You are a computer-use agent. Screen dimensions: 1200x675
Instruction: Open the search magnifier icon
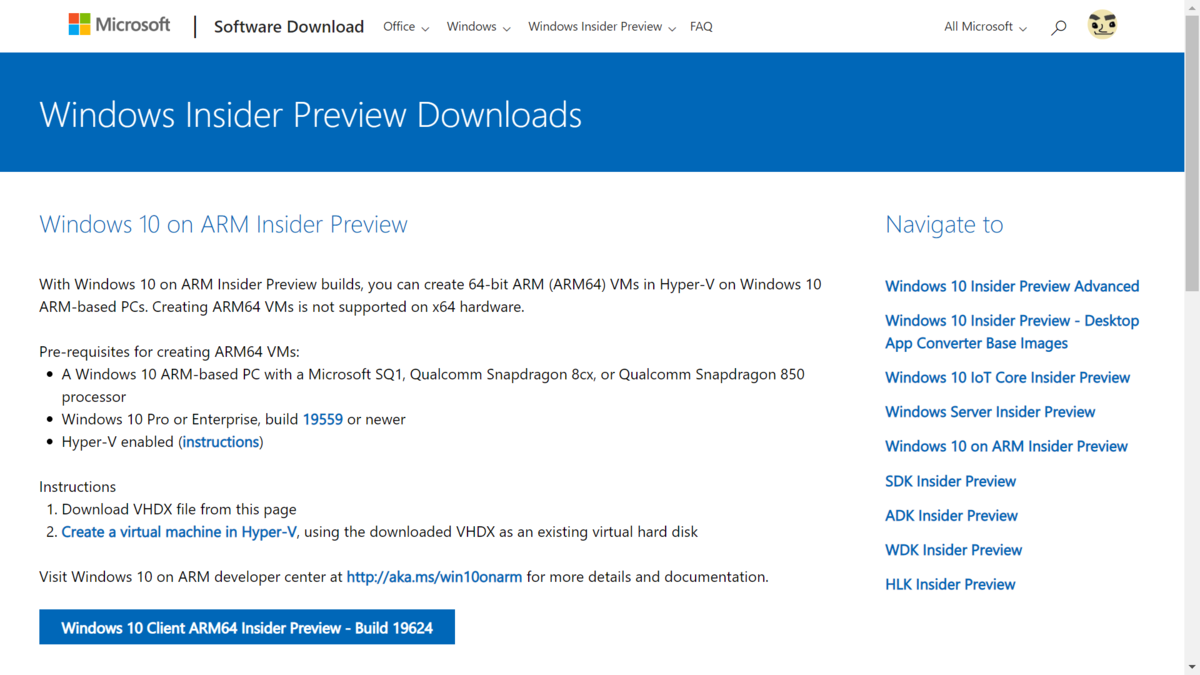click(x=1058, y=27)
